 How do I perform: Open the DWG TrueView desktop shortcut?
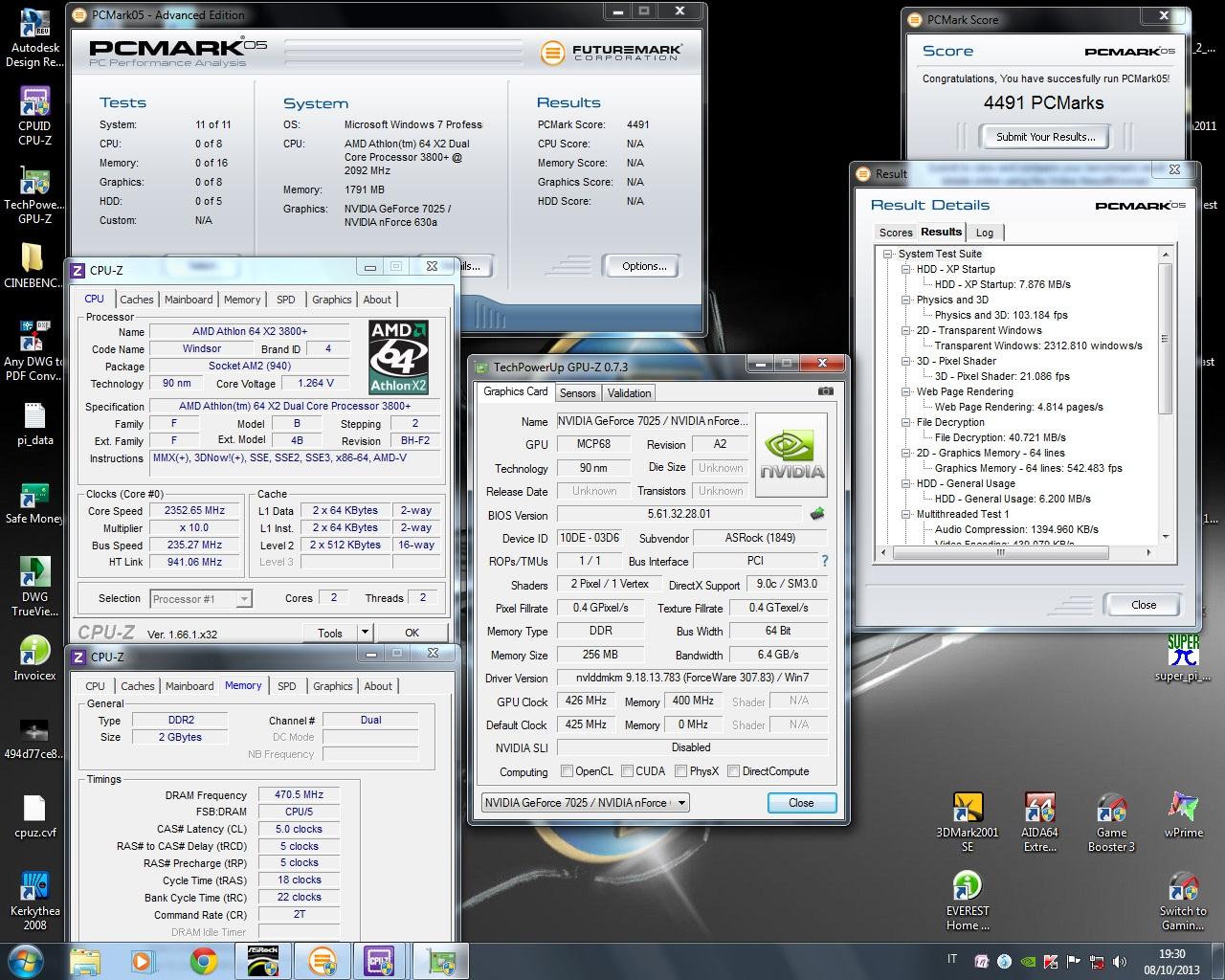pyautogui.click(x=34, y=585)
